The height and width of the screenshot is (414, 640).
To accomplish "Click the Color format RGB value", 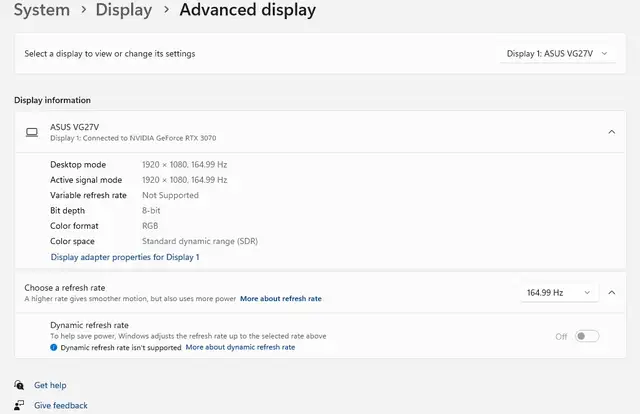I will 150,226.
